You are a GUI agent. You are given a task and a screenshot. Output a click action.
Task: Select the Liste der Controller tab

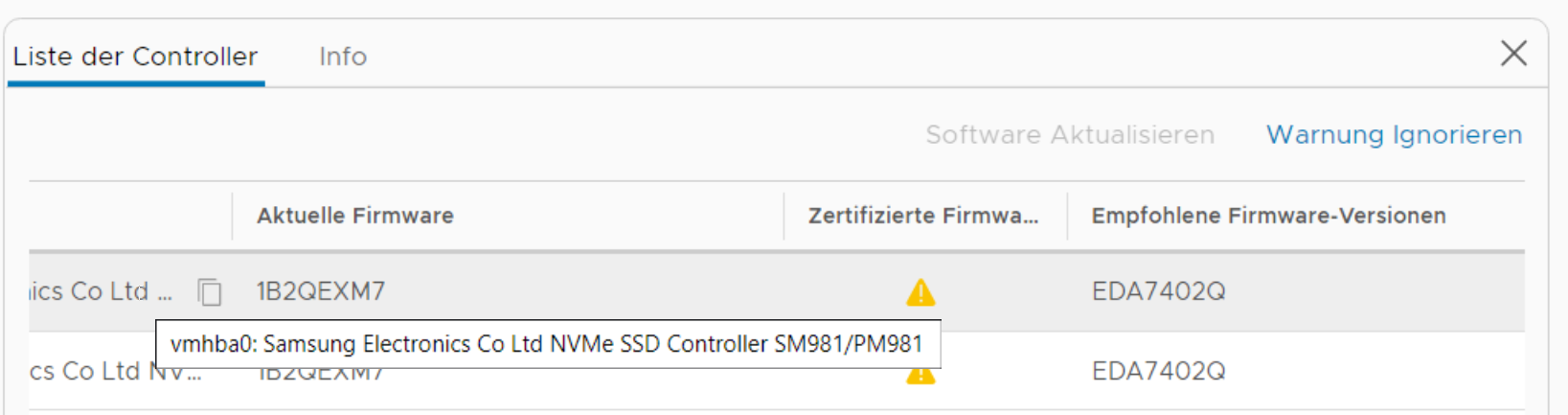click(135, 57)
